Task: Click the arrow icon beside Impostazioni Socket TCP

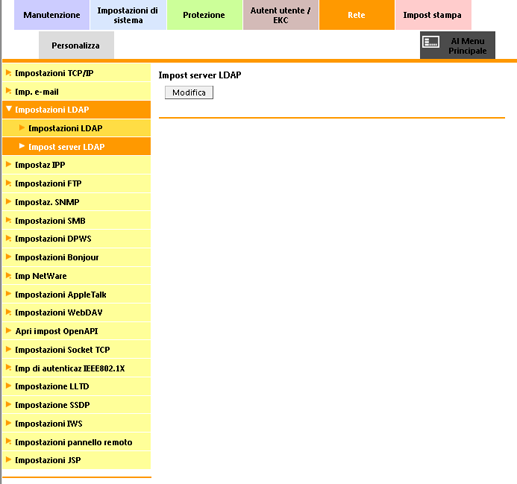Action: (9, 349)
